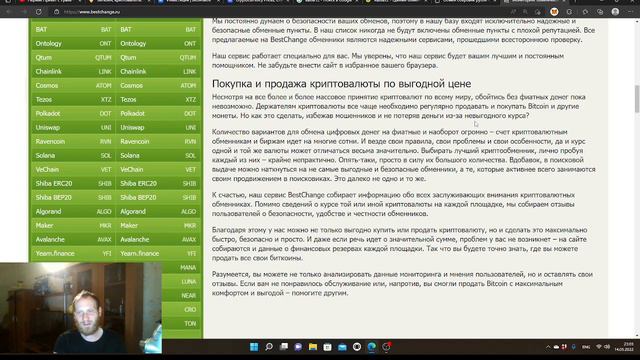Image resolution: width=640 pixels, height=360 pixels.
Task: Select Shiba BEP20 SHIB in the left column
Action: point(73,198)
